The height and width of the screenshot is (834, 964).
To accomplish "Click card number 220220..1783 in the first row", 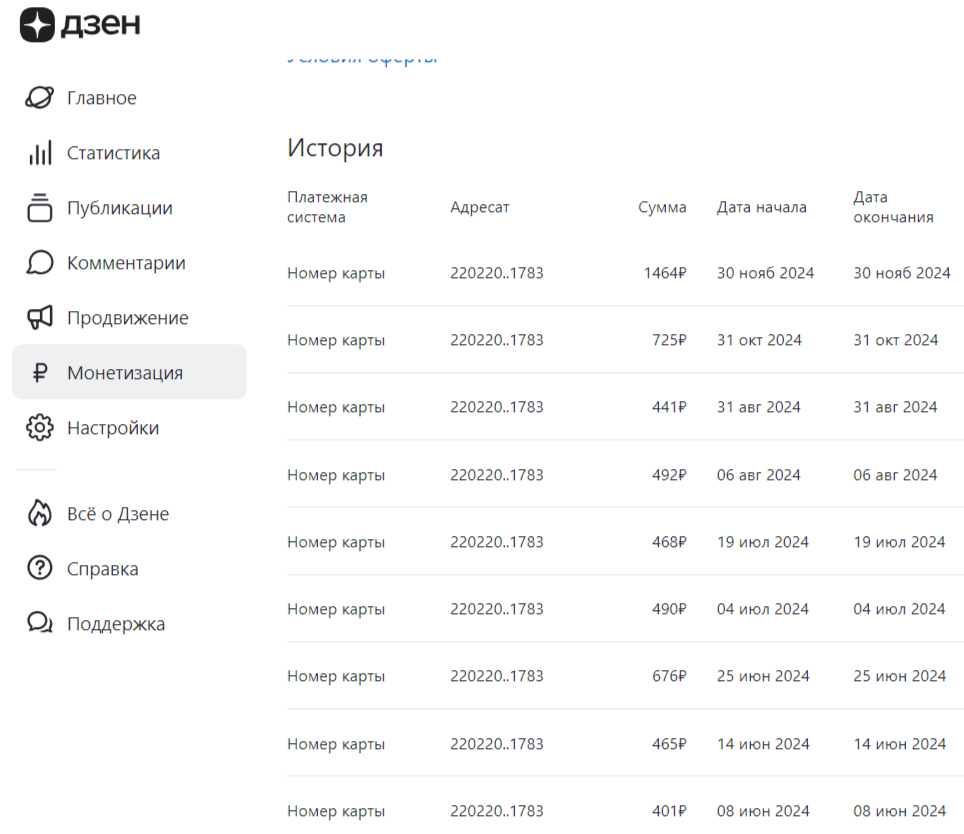I will pos(497,272).
